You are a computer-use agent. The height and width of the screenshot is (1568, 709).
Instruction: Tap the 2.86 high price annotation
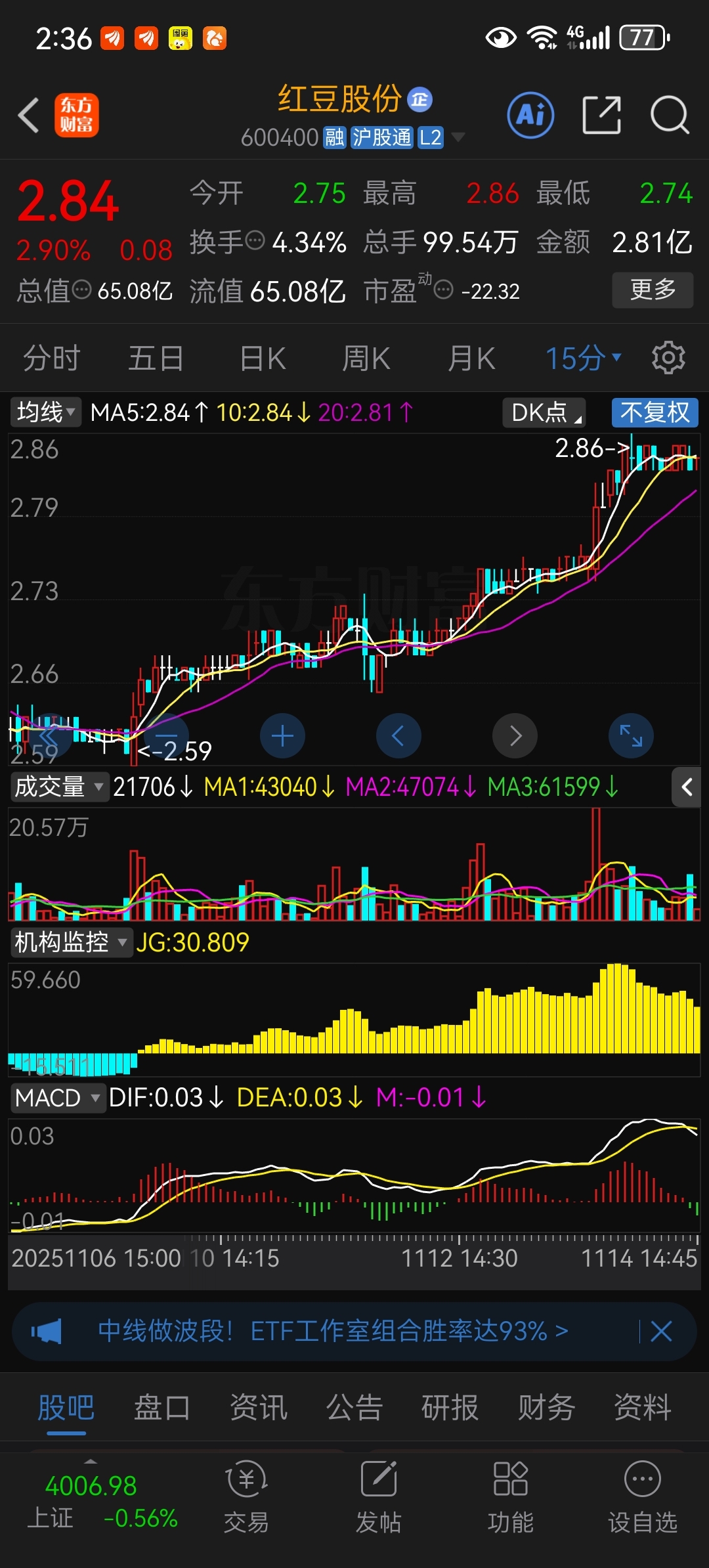pyautogui.click(x=592, y=448)
